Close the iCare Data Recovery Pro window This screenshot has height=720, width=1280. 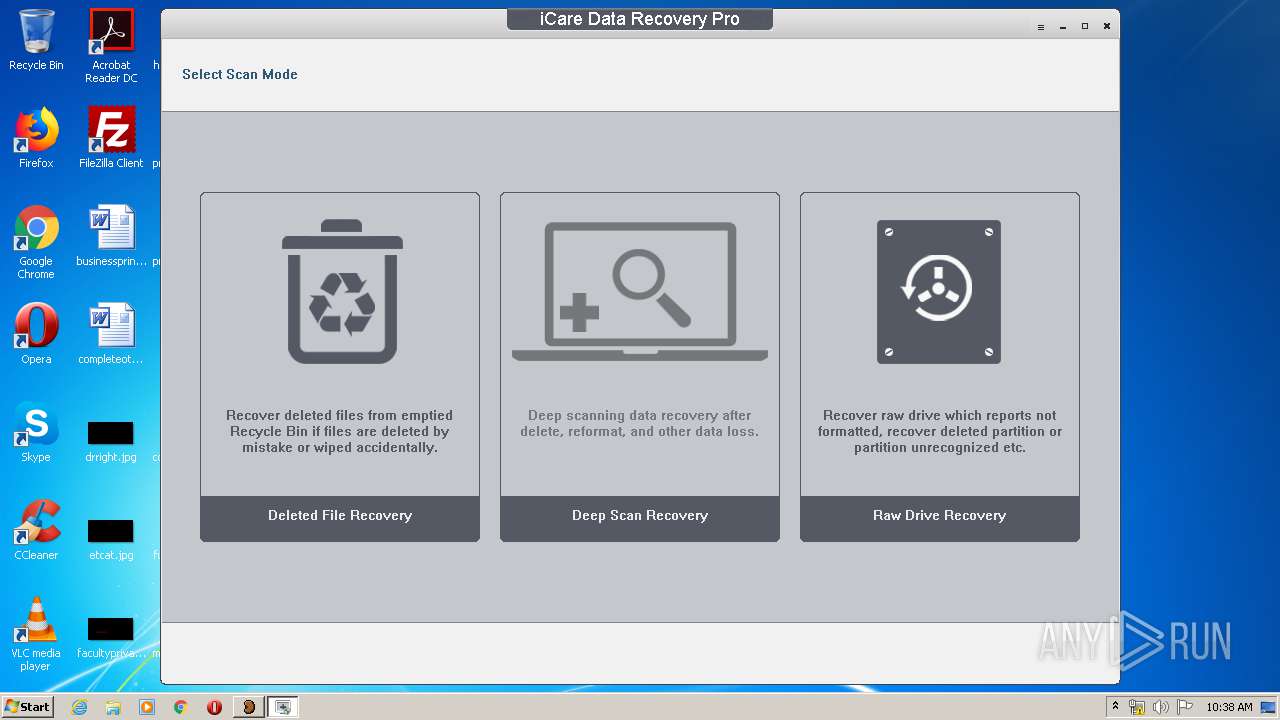pyautogui.click(x=1107, y=26)
